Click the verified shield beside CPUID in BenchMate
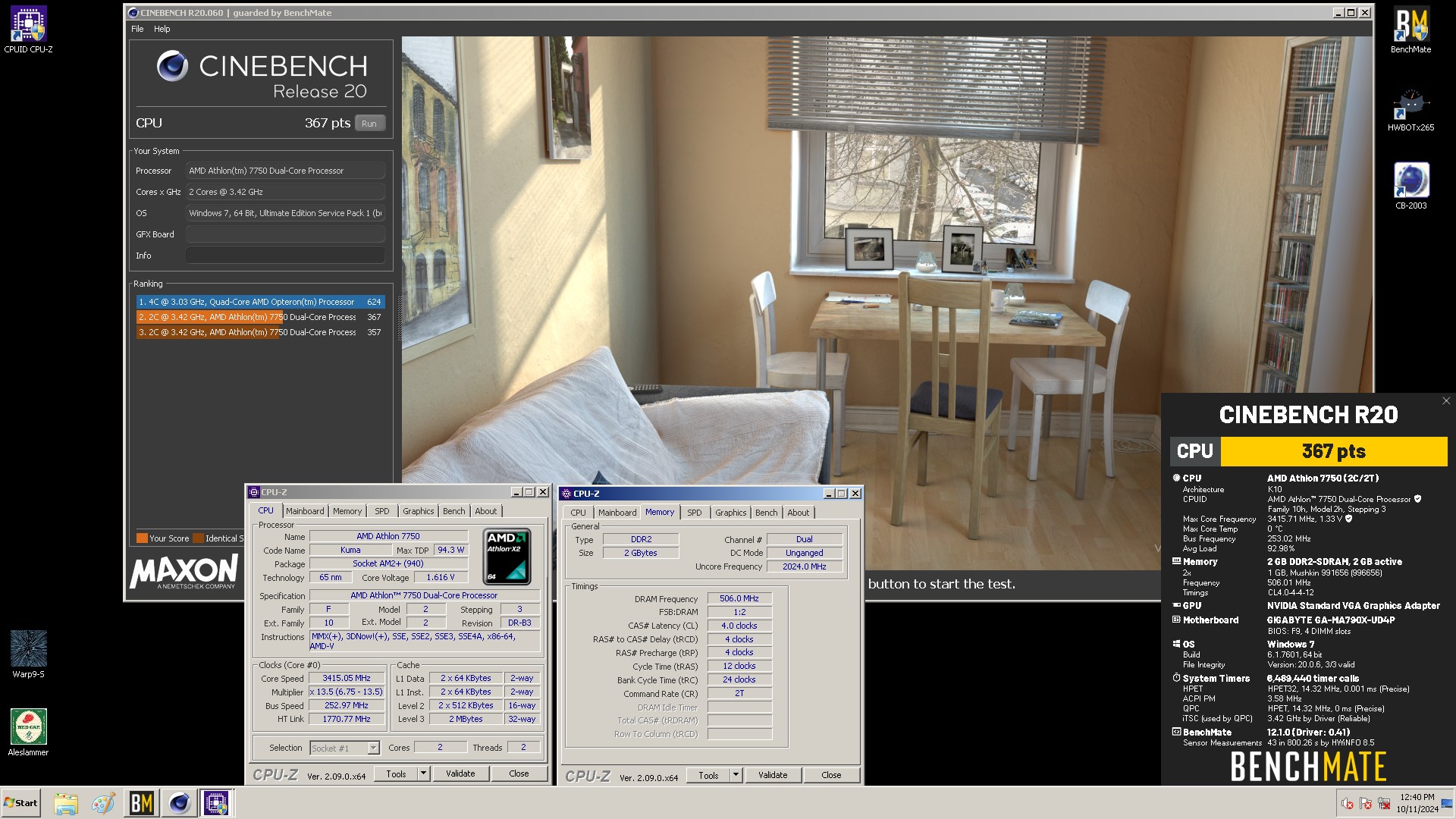The width and height of the screenshot is (1456, 819). [1417, 499]
